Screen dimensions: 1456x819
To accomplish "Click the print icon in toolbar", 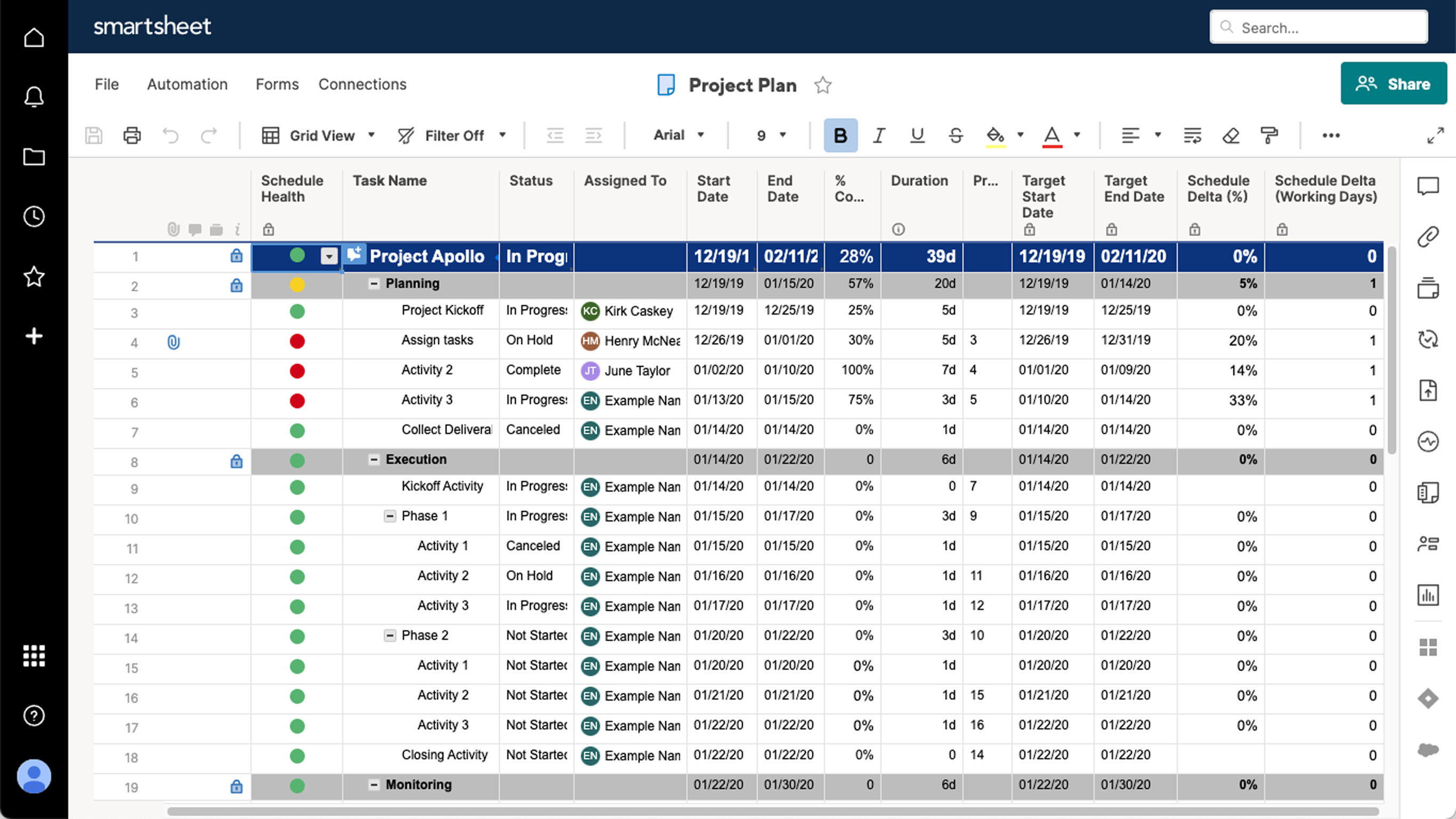I will tap(132, 135).
